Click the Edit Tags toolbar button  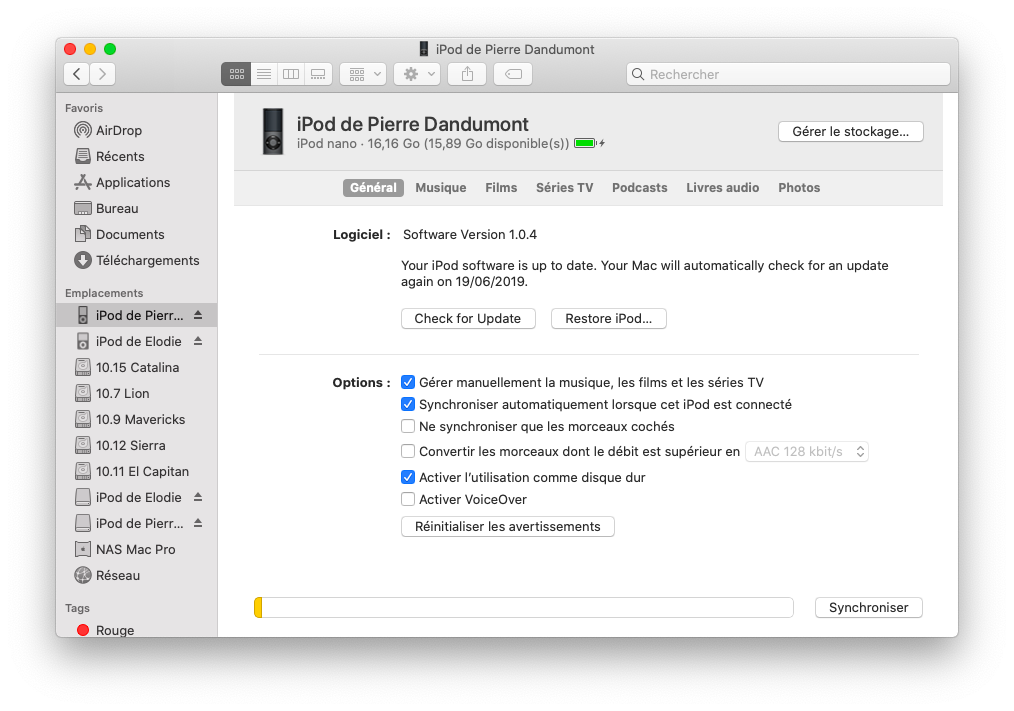click(513, 74)
